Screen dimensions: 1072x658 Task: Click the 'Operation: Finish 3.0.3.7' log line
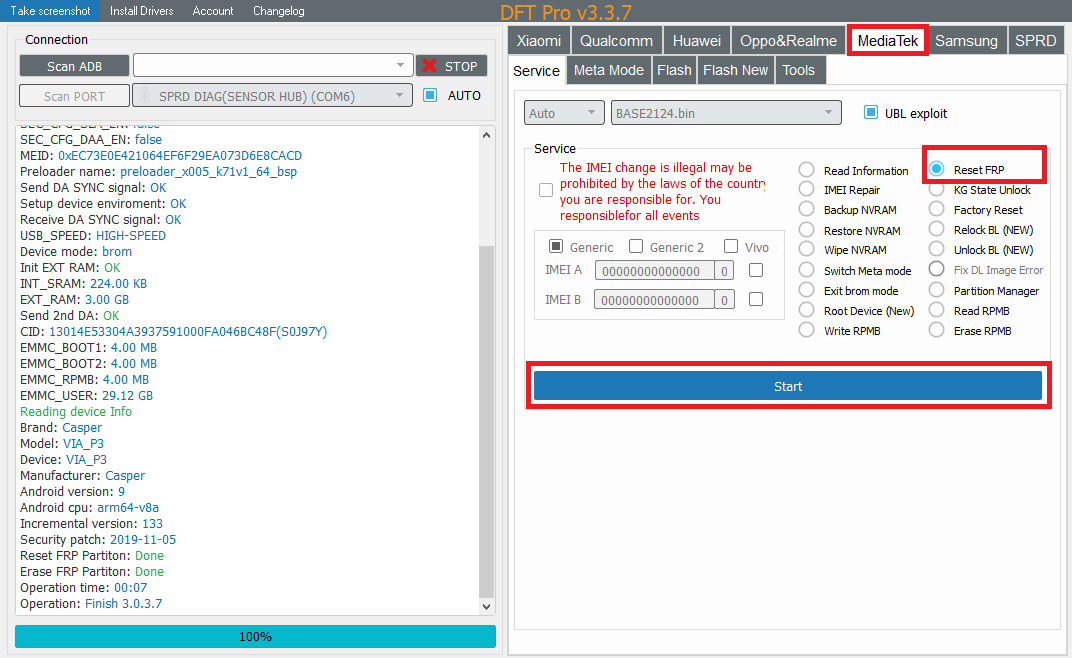coord(91,604)
